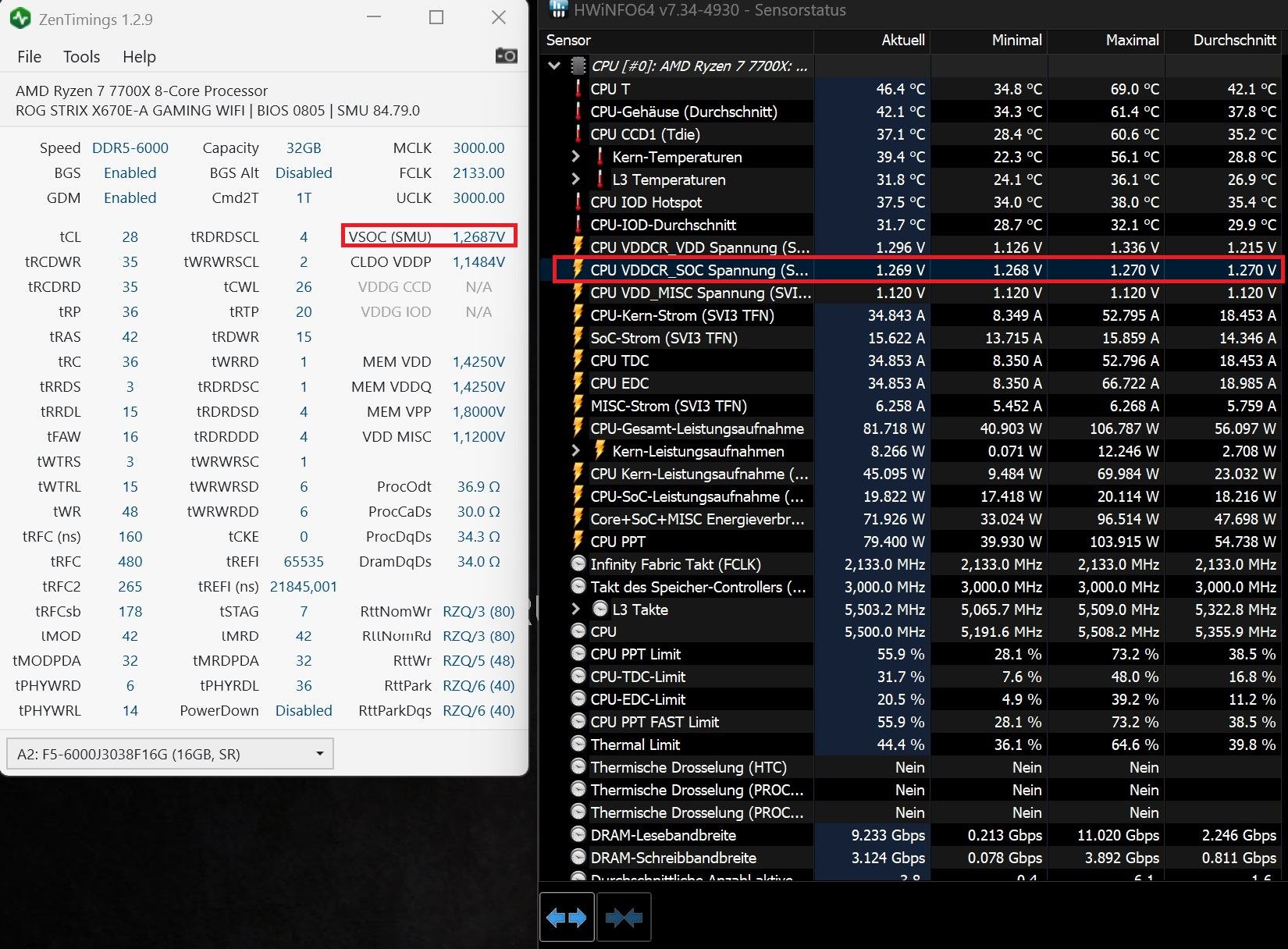The image size is (1288, 949).
Task: Expand the L3 Temperaturen row
Action: (x=576, y=179)
